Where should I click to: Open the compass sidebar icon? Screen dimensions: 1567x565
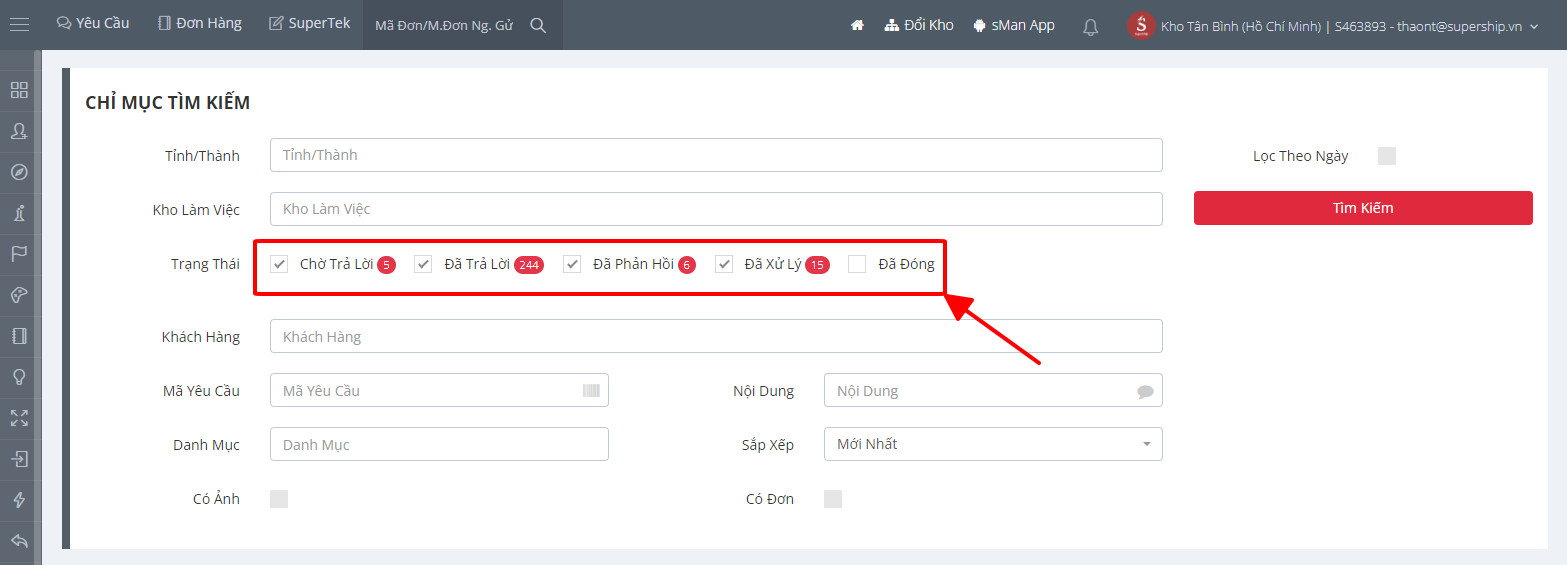point(19,172)
